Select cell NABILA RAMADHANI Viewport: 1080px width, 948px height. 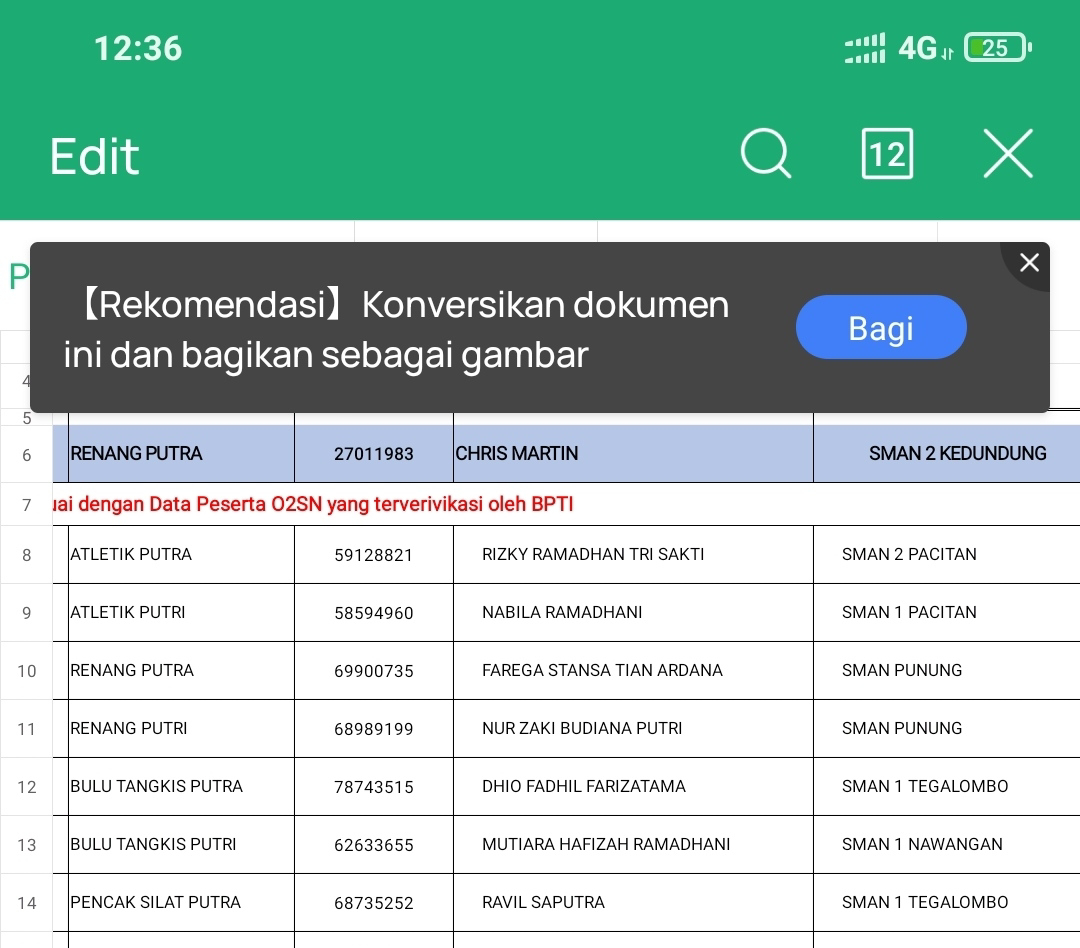pyautogui.click(x=633, y=612)
